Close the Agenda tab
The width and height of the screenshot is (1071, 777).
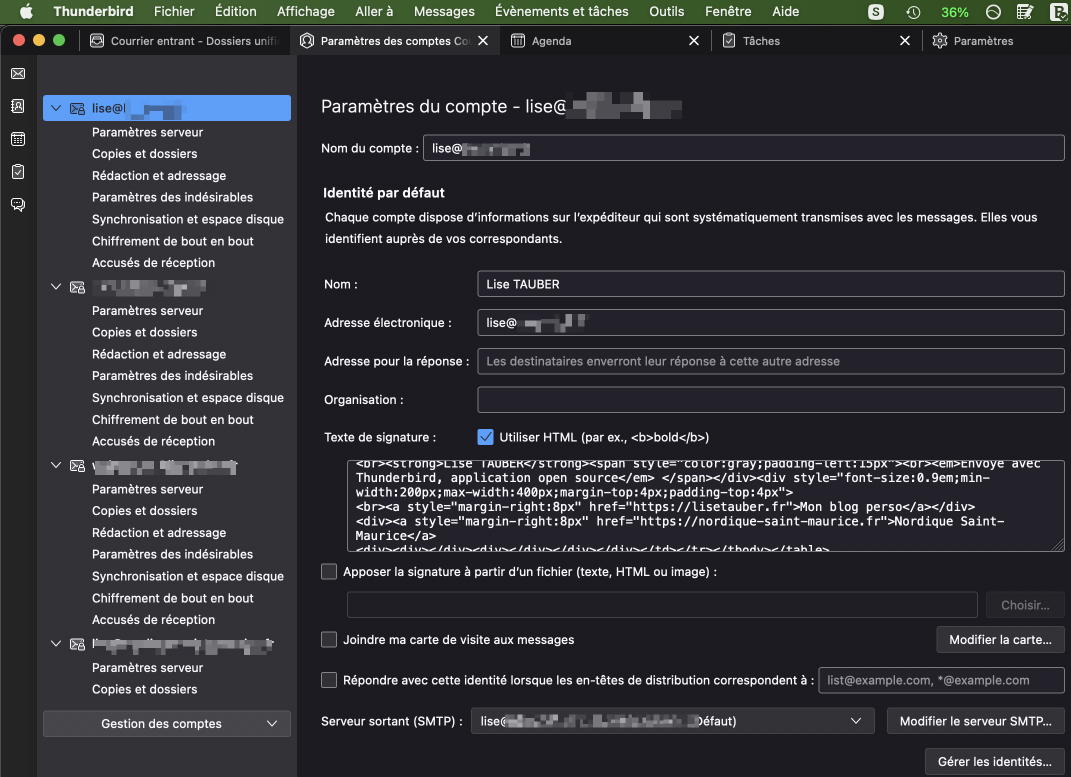tap(695, 41)
